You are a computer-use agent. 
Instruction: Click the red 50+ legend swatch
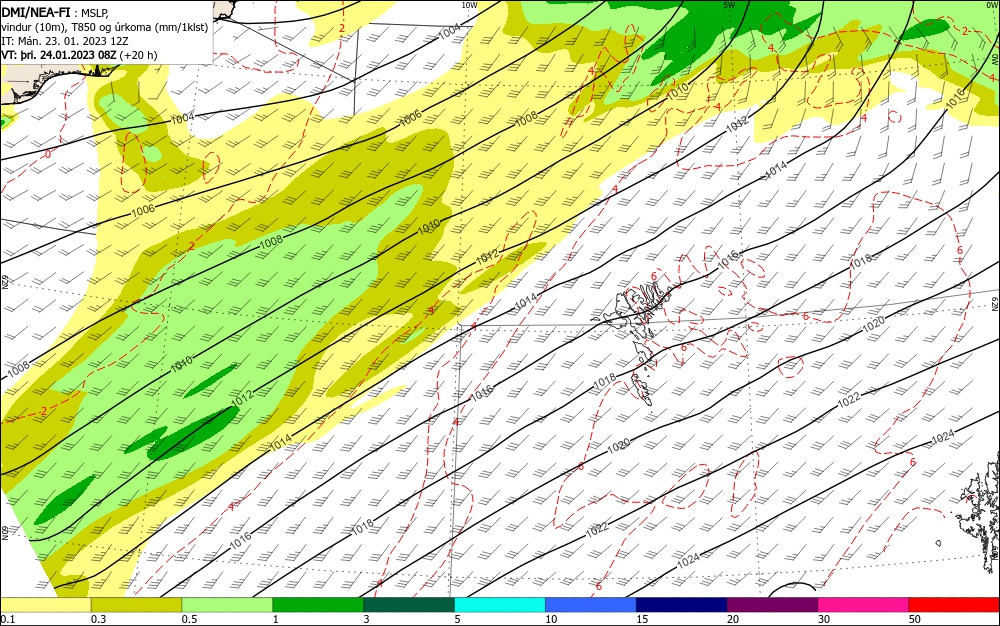click(x=954, y=605)
